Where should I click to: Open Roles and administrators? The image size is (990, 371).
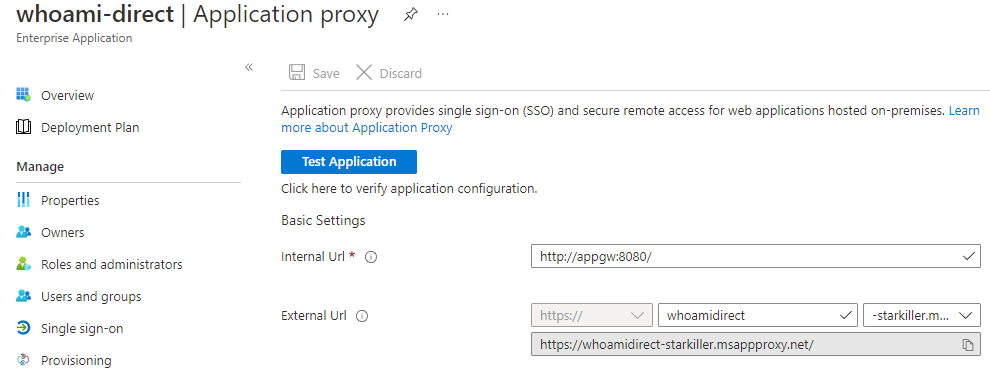point(112,264)
